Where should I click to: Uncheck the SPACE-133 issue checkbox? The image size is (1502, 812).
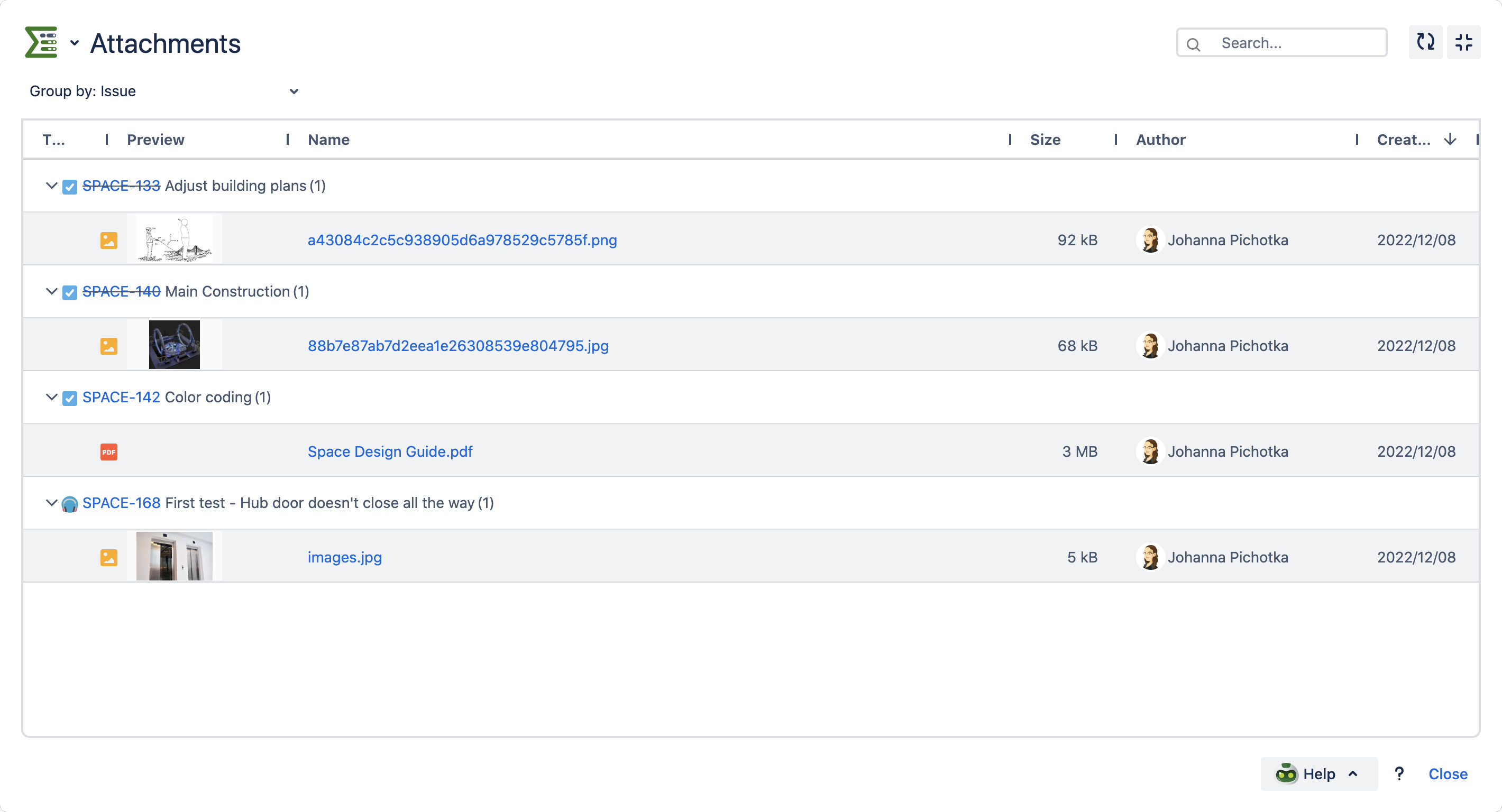(69, 187)
